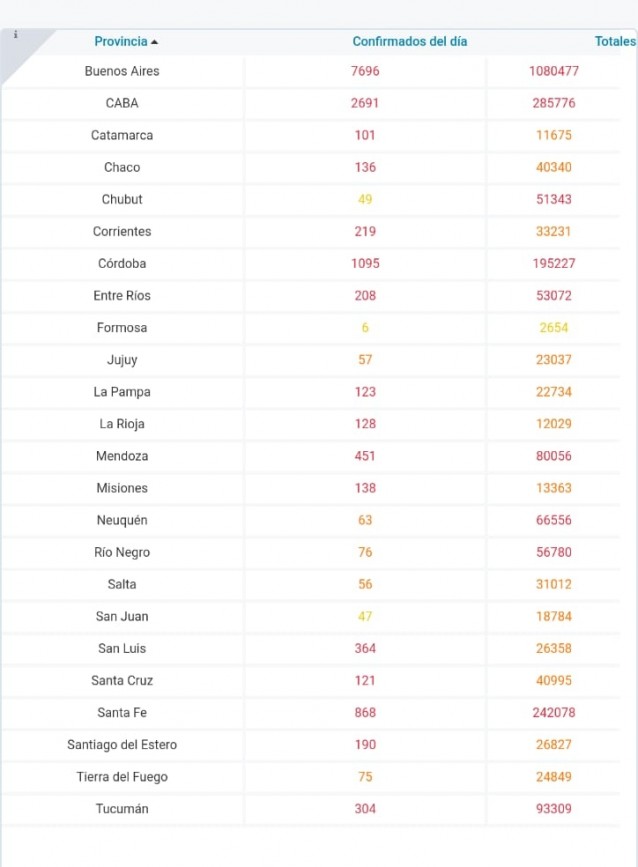The image size is (638, 867).
Task: Click the CABA province name
Action: (x=122, y=103)
